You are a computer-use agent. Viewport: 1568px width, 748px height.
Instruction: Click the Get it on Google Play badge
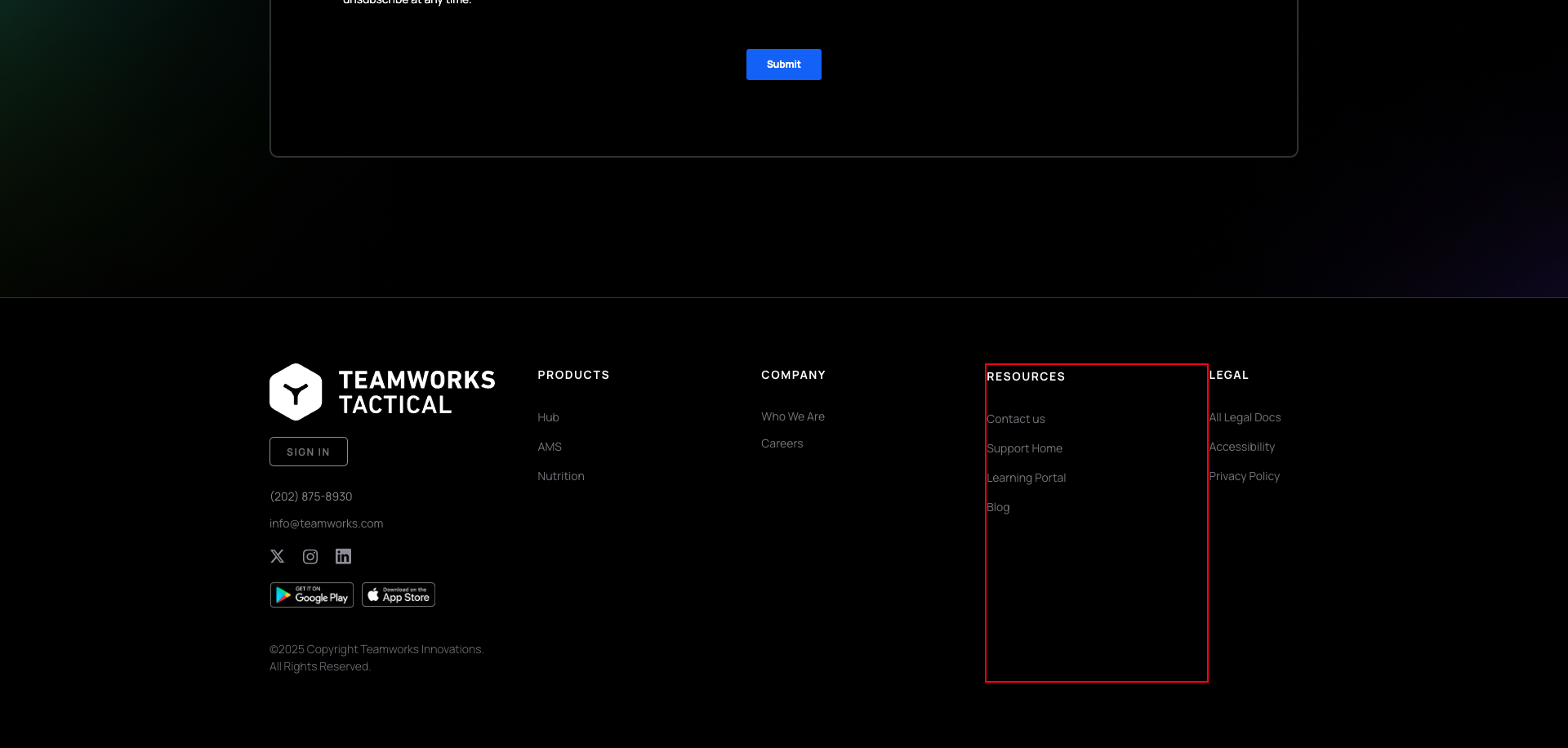point(311,594)
